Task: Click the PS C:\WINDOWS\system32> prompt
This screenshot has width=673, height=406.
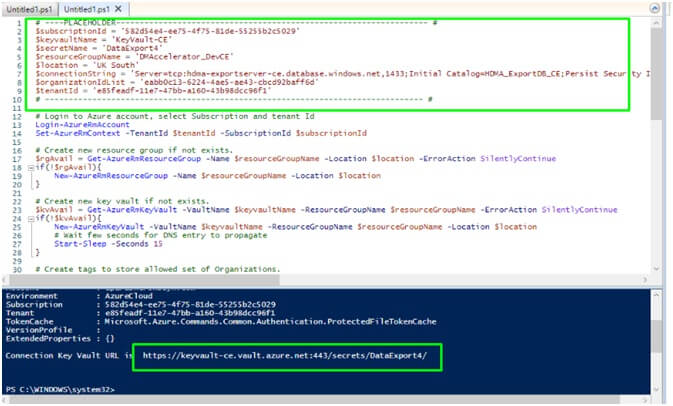Action: point(61,390)
